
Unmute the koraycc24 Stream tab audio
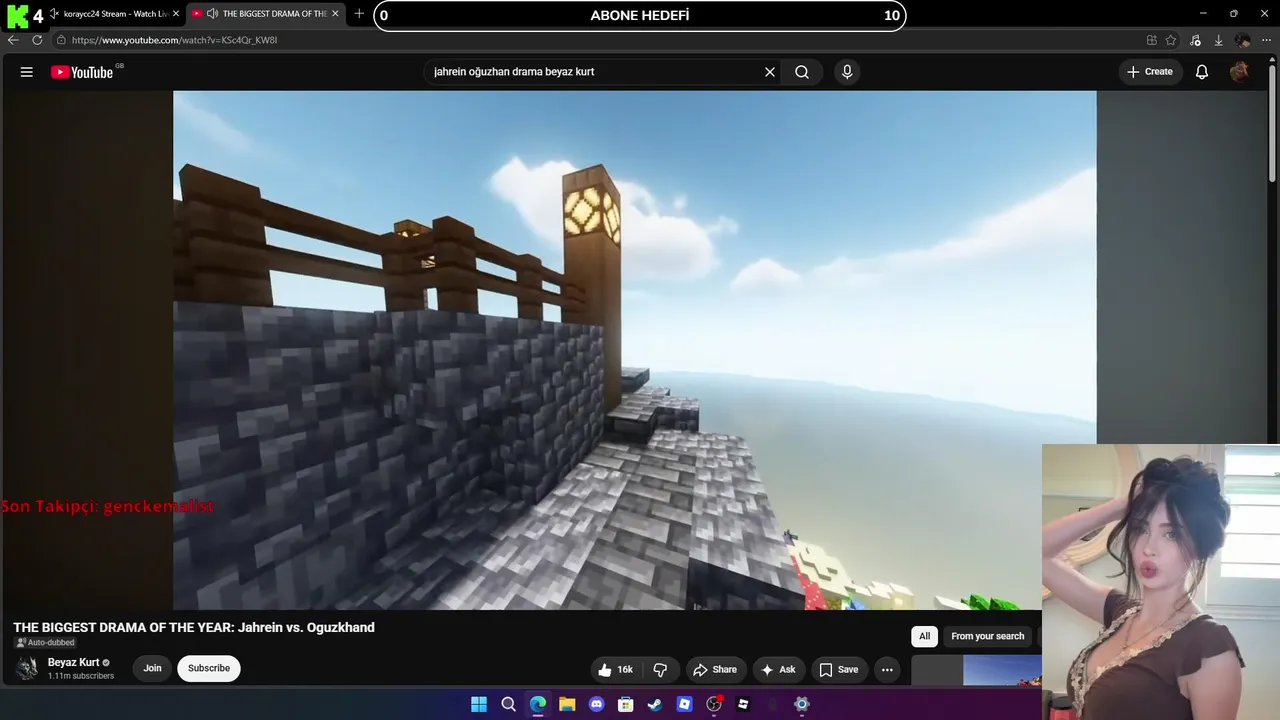55,14
